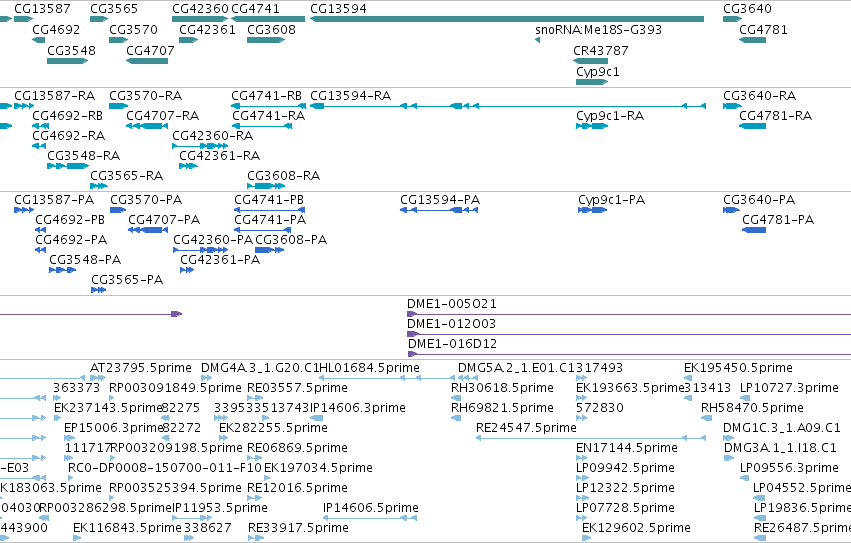851x543 pixels.
Task: Click the CG13587 gene label
Action: coord(42,9)
